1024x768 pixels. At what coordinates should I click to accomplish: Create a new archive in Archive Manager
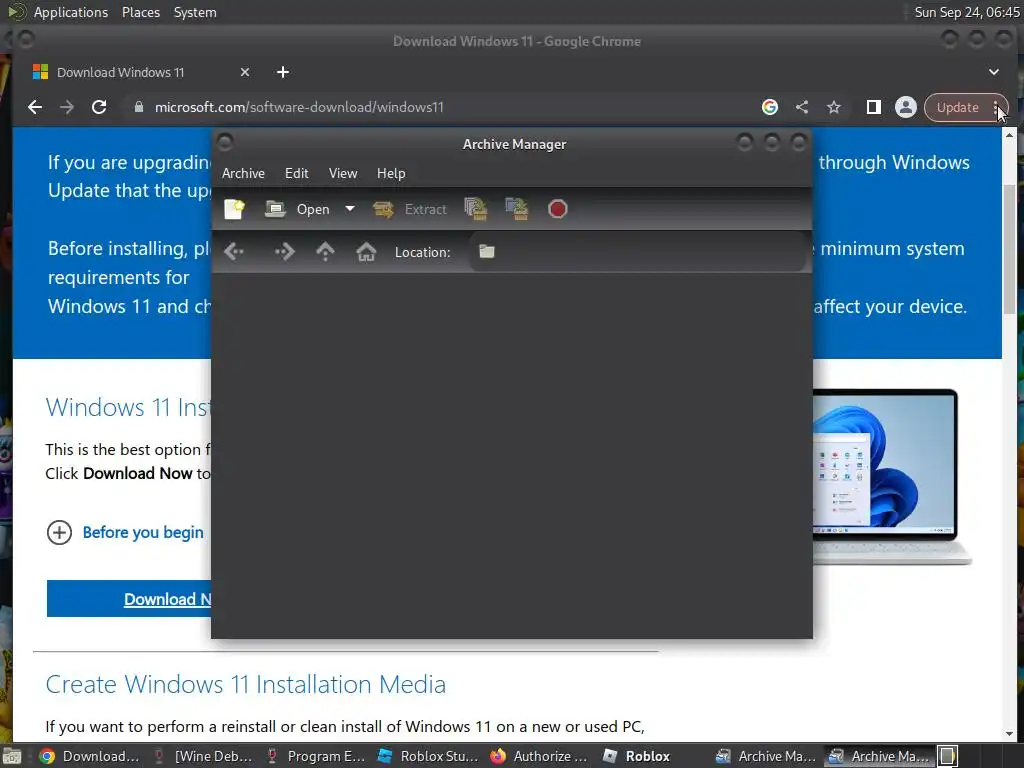234,209
